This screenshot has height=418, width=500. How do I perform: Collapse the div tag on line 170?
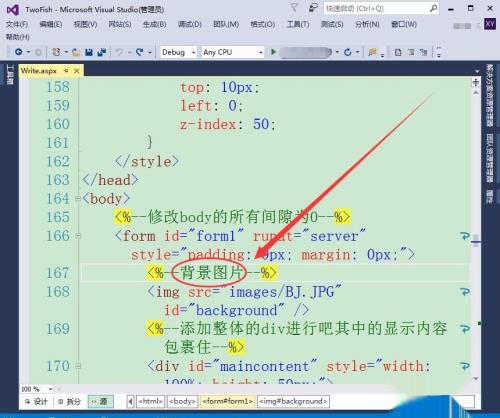point(78,366)
